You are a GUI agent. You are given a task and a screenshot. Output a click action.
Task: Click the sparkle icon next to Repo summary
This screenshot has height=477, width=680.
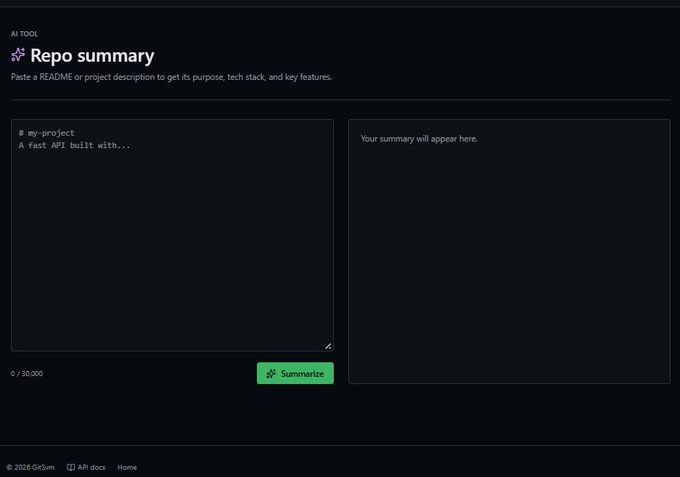point(18,55)
